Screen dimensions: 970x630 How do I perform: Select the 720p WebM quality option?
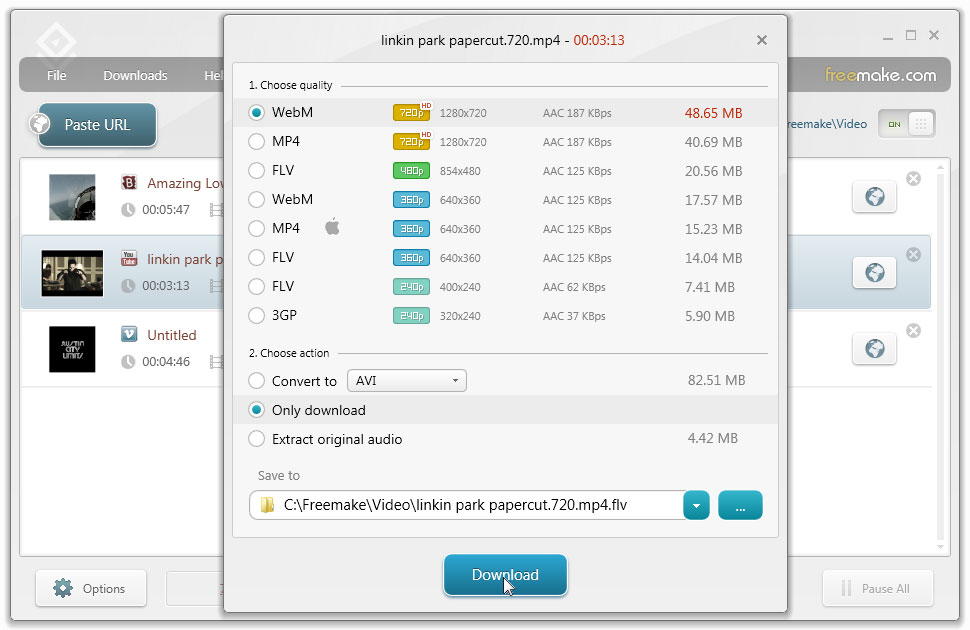[x=256, y=113]
